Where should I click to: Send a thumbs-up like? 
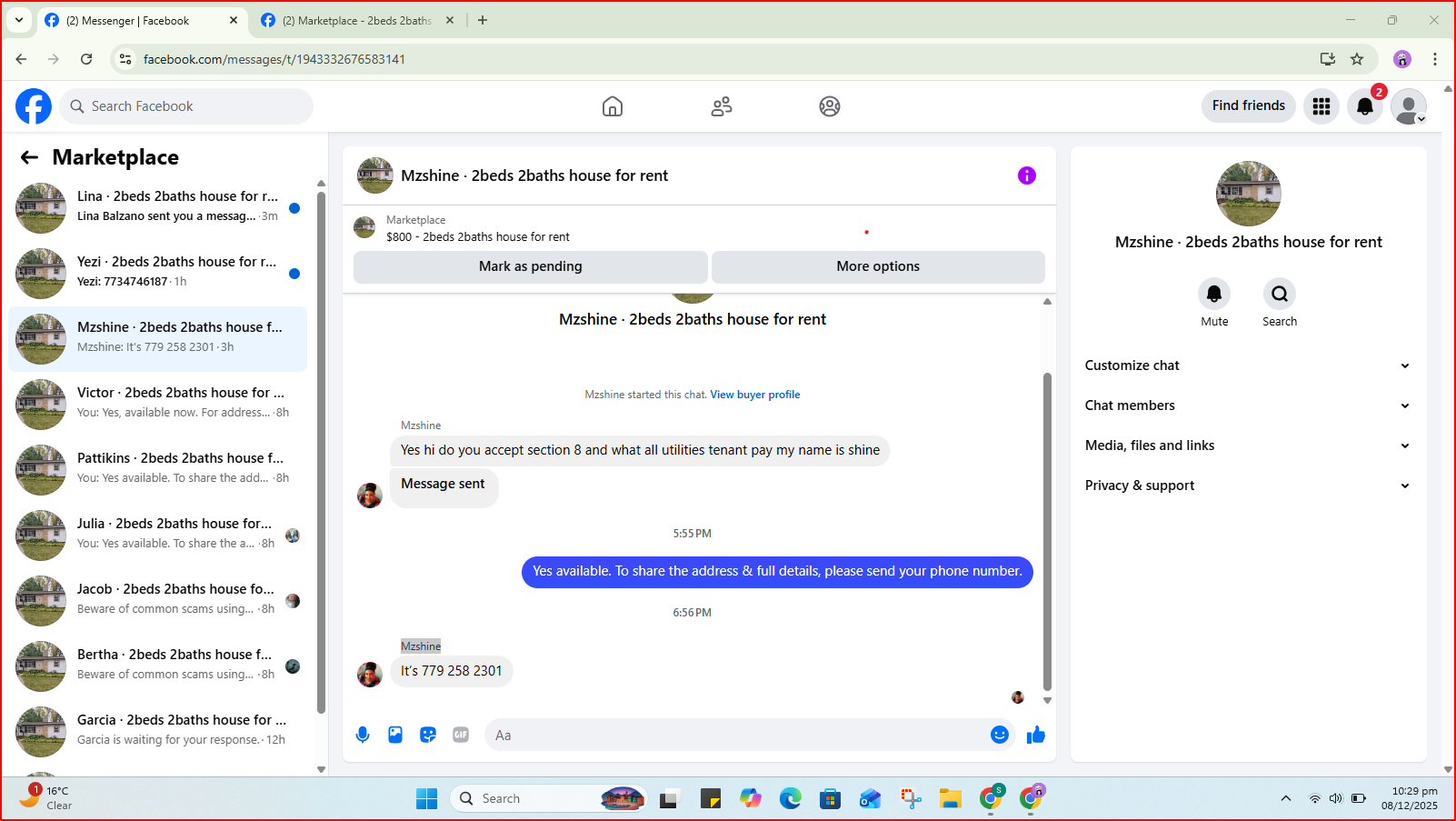[x=1036, y=735]
